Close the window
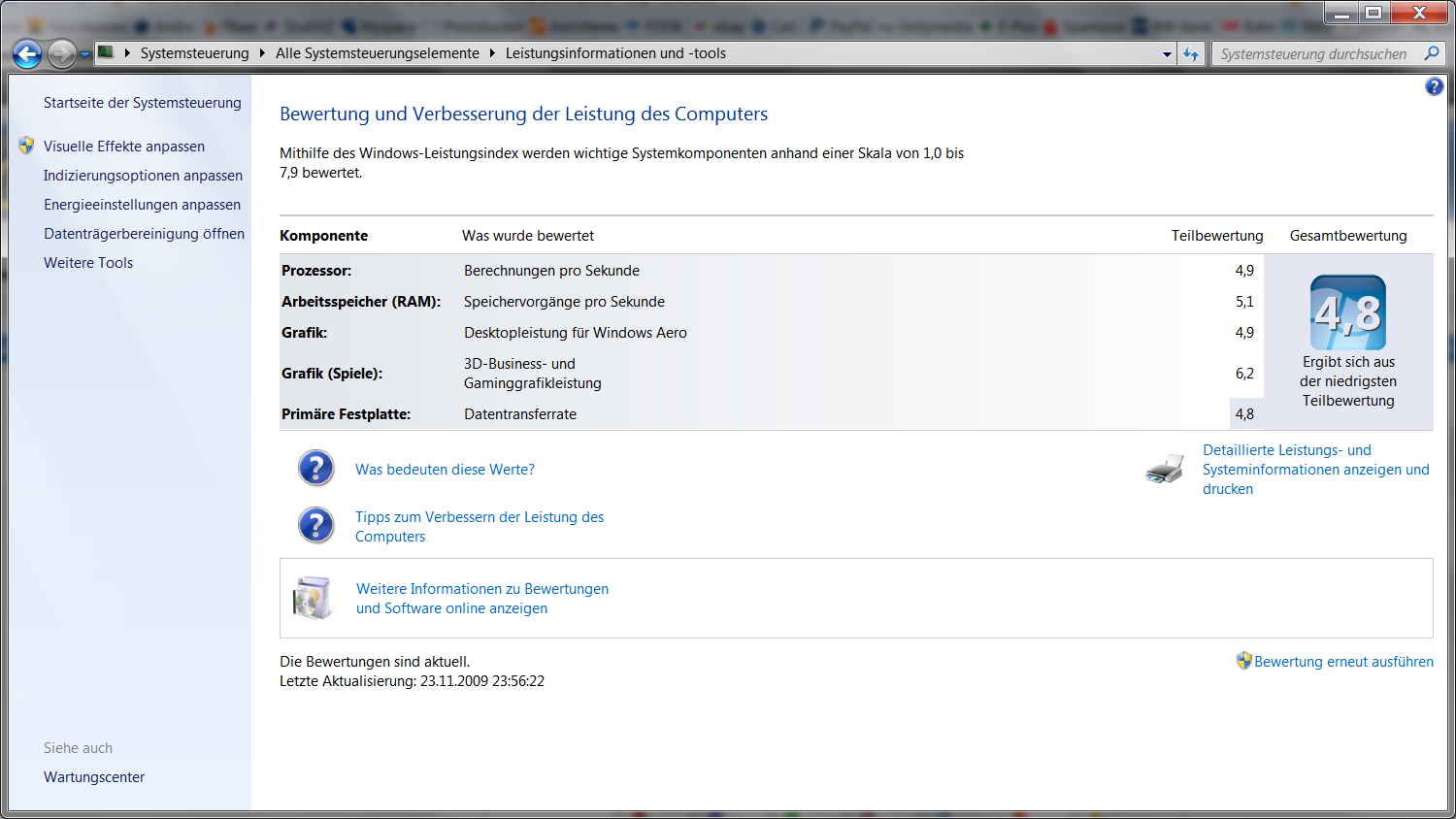 pyautogui.click(x=1419, y=13)
